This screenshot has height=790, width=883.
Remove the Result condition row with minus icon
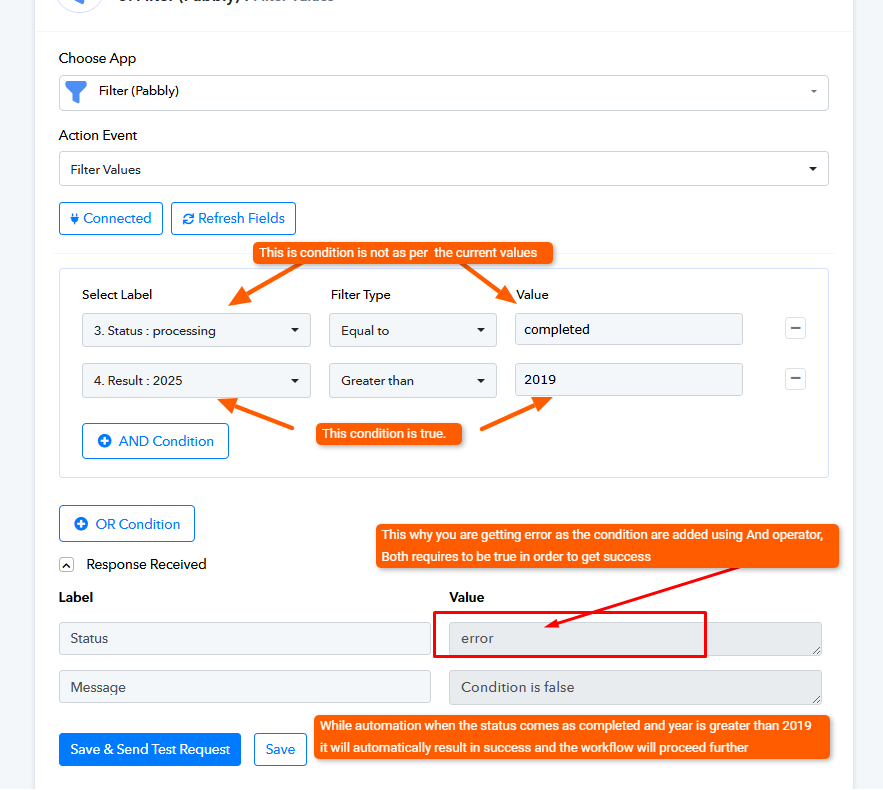point(795,379)
